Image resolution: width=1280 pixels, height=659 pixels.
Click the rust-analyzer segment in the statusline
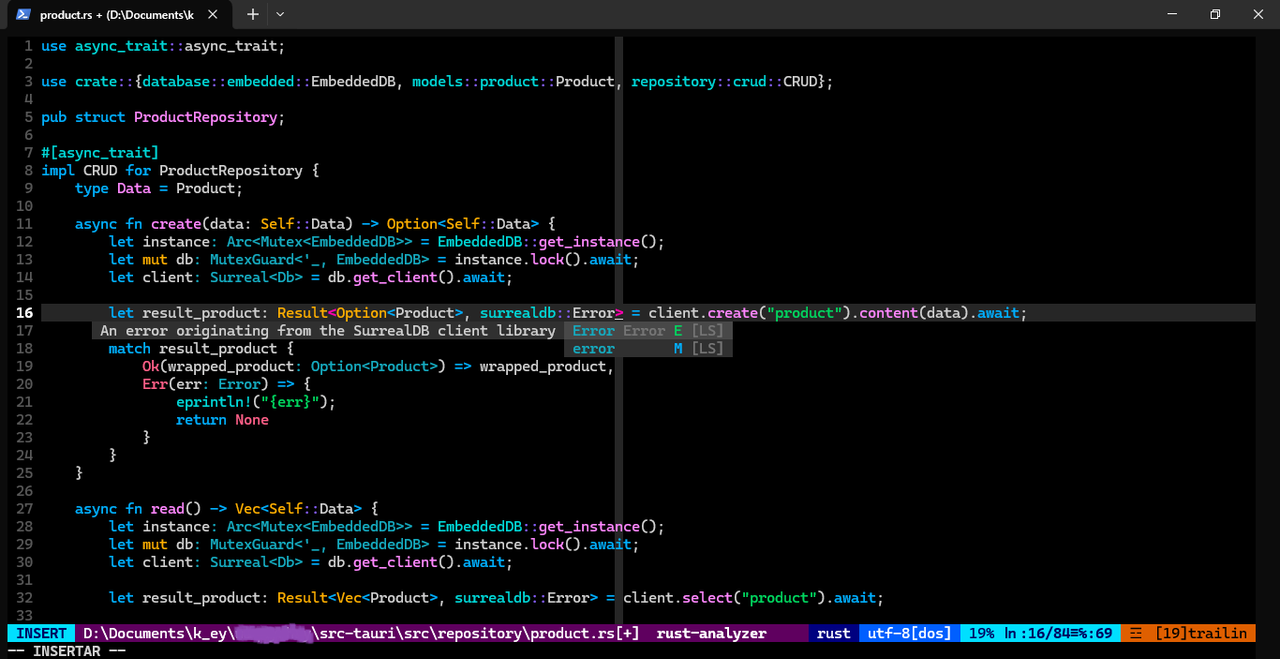(711, 633)
